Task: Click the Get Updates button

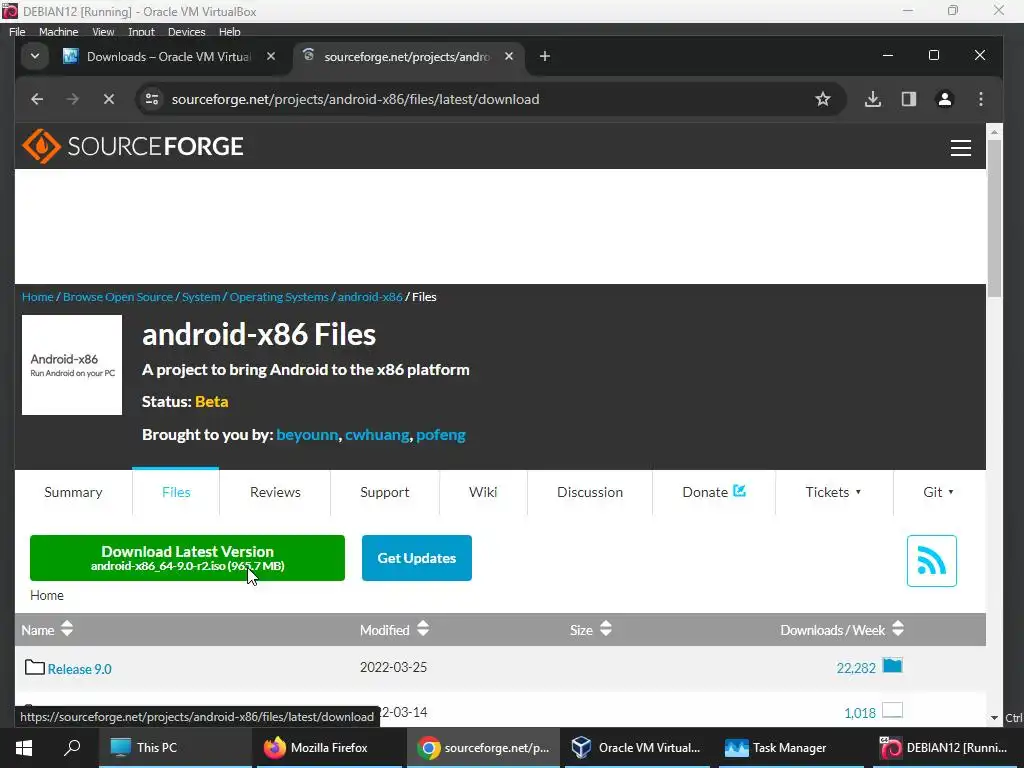Action: coord(417,558)
